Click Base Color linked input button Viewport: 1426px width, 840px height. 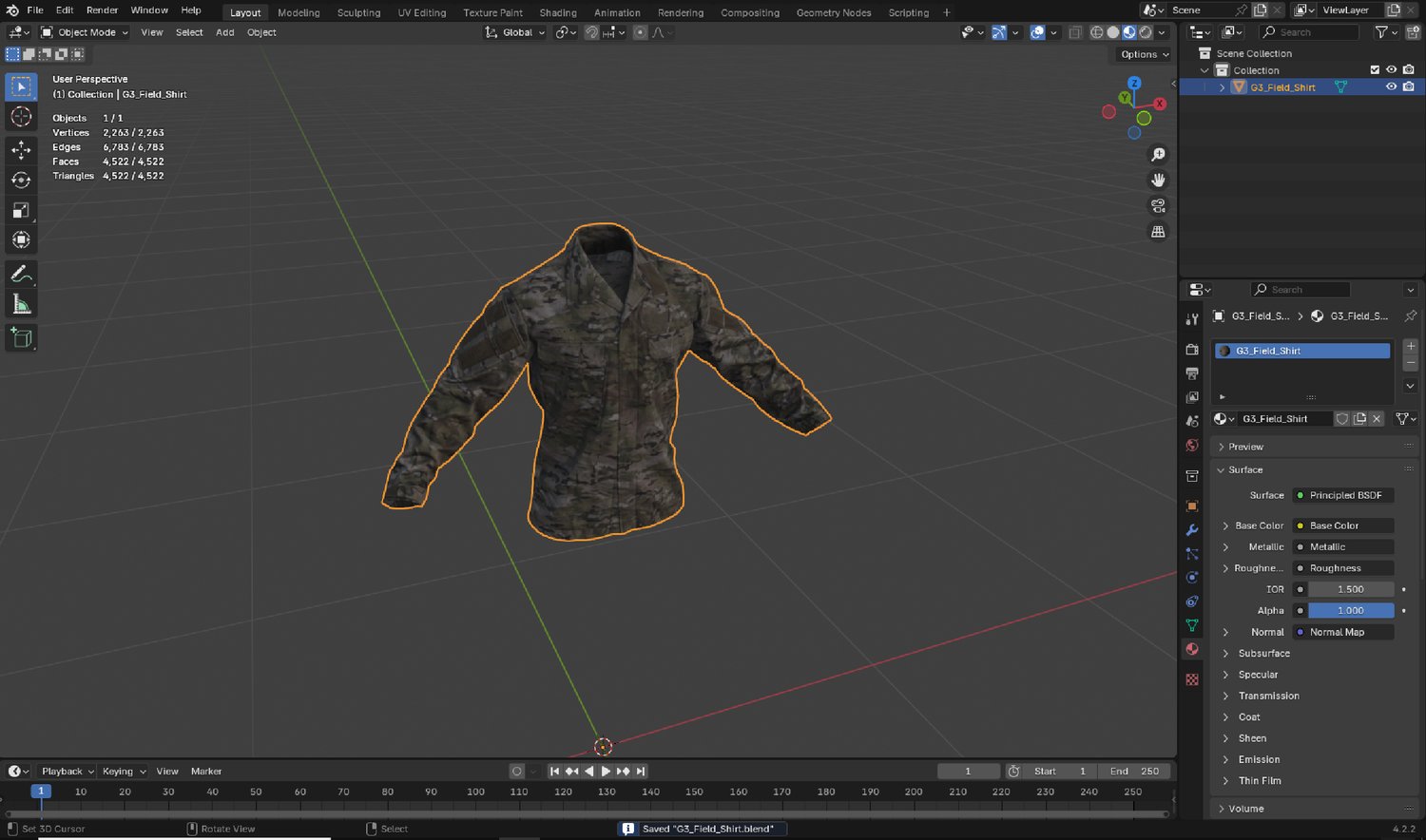tap(1342, 525)
